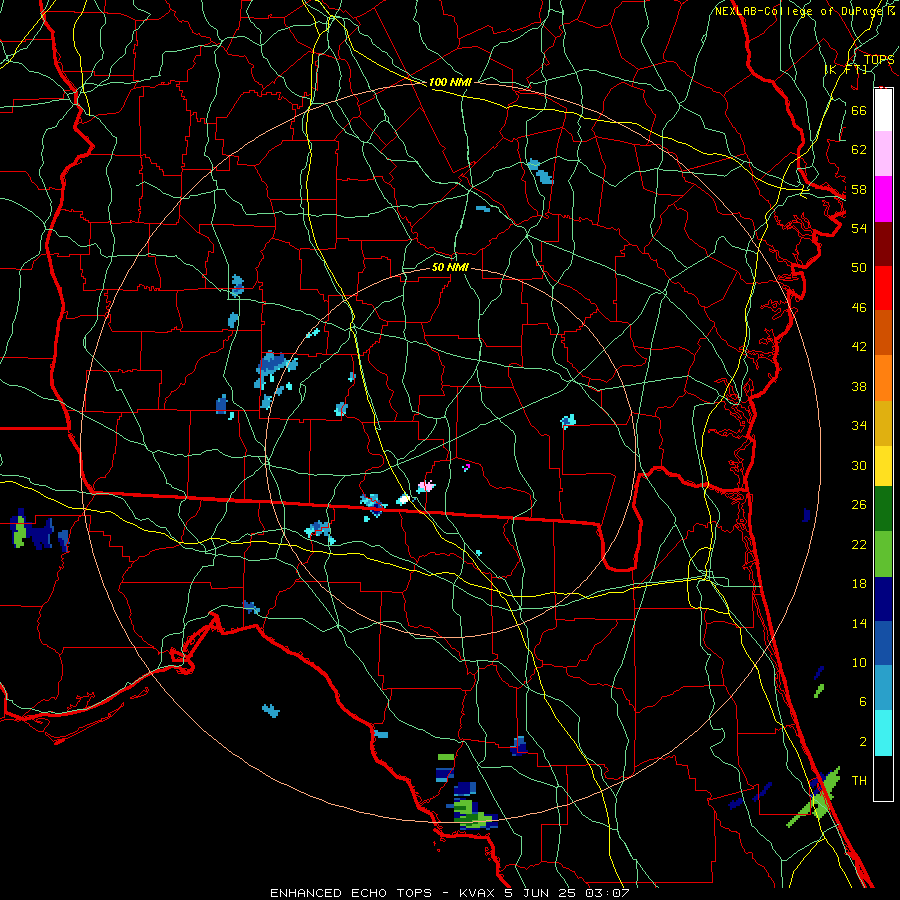The height and width of the screenshot is (900, 900).
Task: Click the legend value 58
Action: [859, 189]
